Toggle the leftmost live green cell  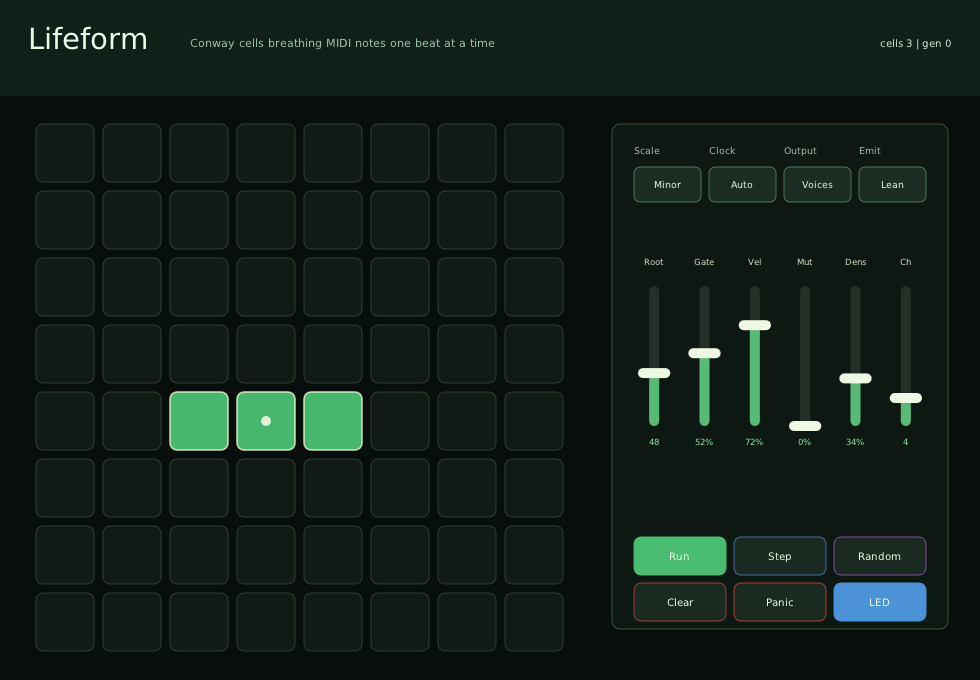coord(199,421)
